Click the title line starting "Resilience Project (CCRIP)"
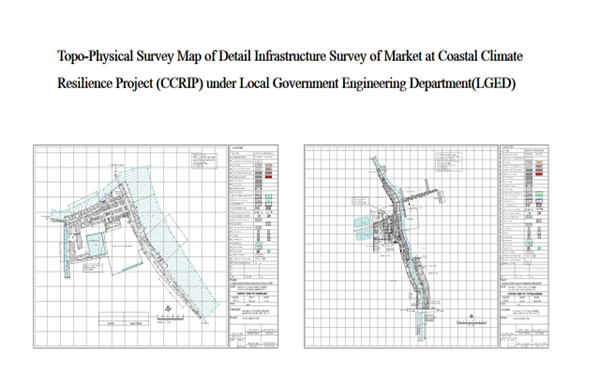Image resolution: width=601 pixels, height=392 pixels. [x=286, y=83]
